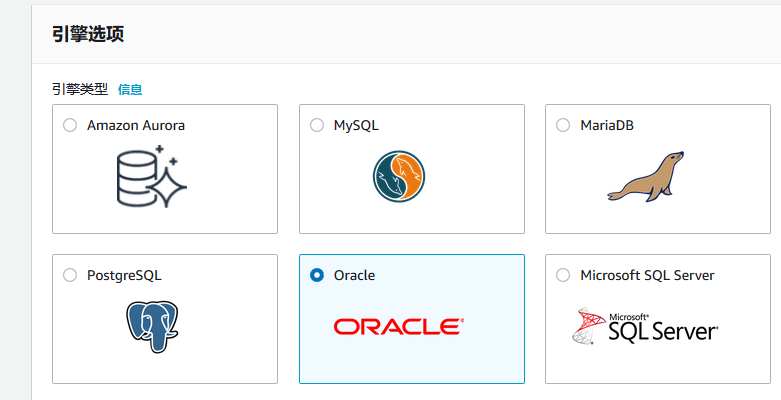Image resolution: width=781 pixels, height=400 pixels.
Task: Select the Microsoft SQL Server radio button
Action: [563, 275]
